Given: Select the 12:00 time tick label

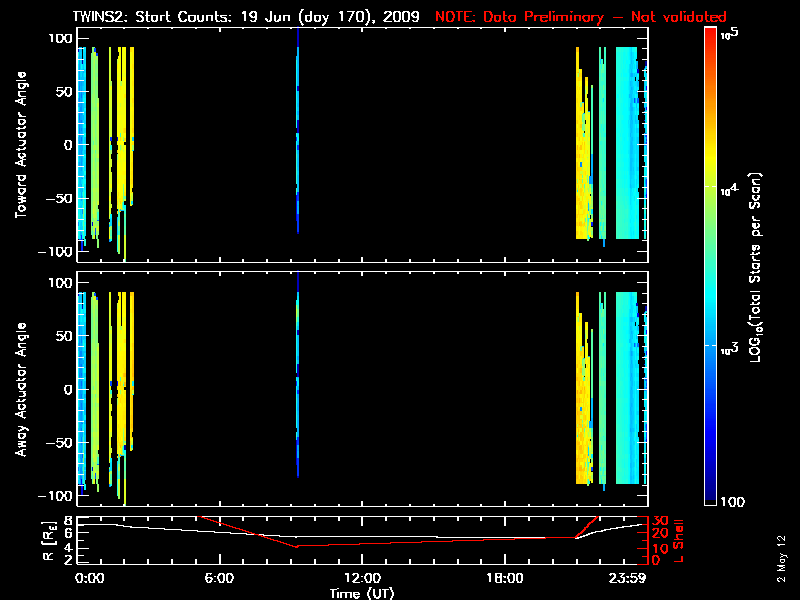Looking at the screenshot, I should coord(362,578).
